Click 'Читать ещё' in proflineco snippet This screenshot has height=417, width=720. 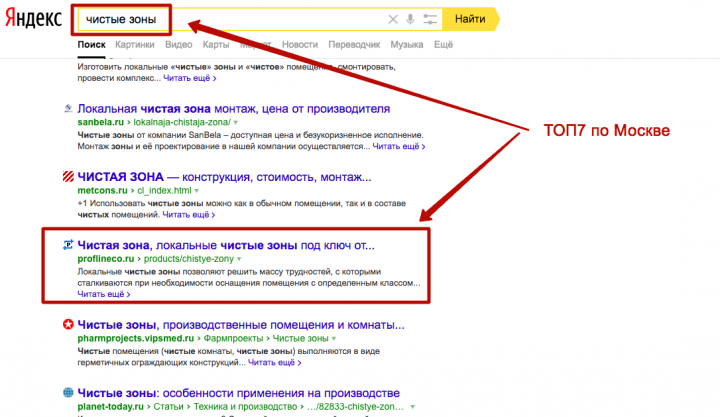coord(104,294)
